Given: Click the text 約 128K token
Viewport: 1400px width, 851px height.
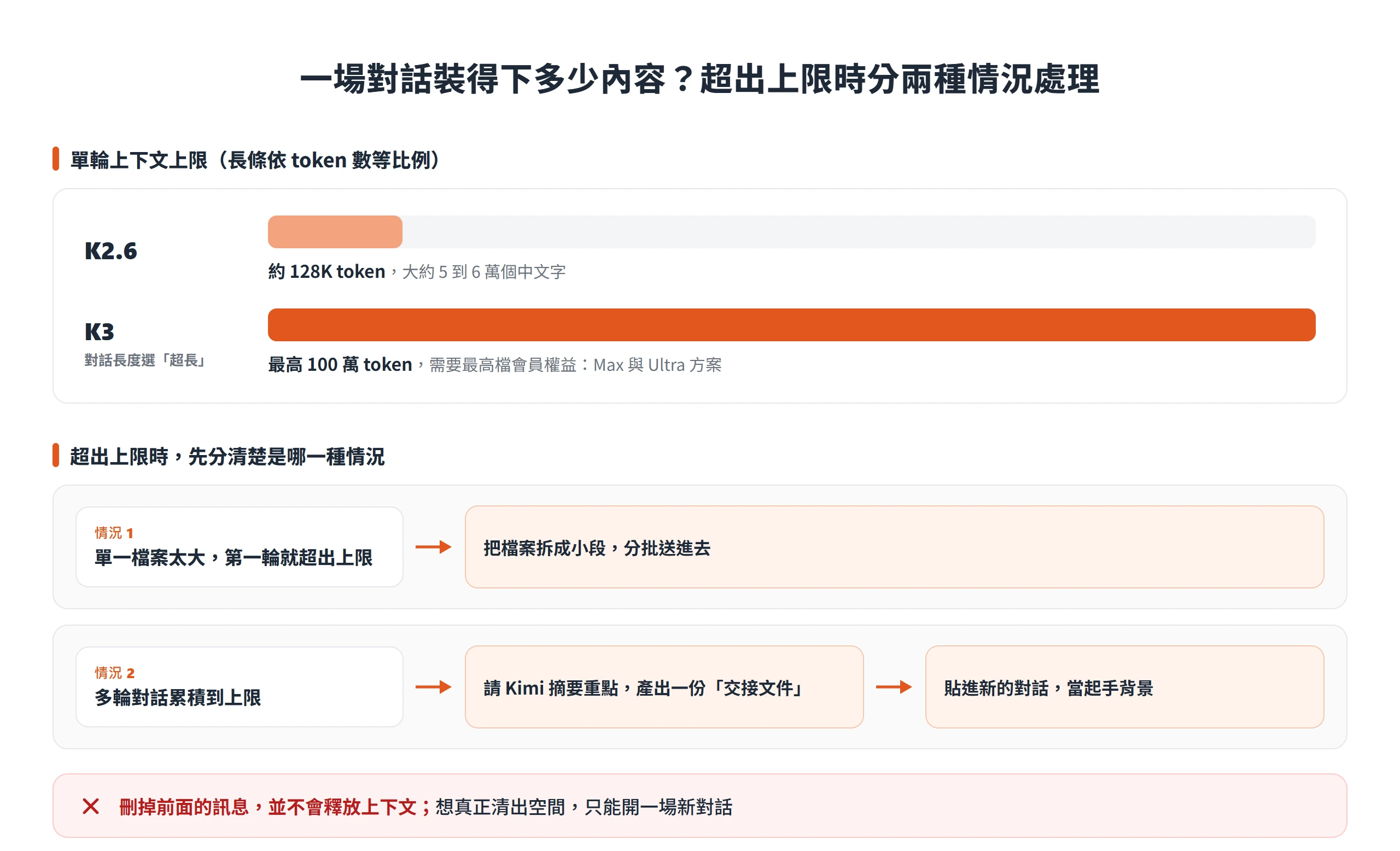Looking at the screenshot, I should point(326,272).
